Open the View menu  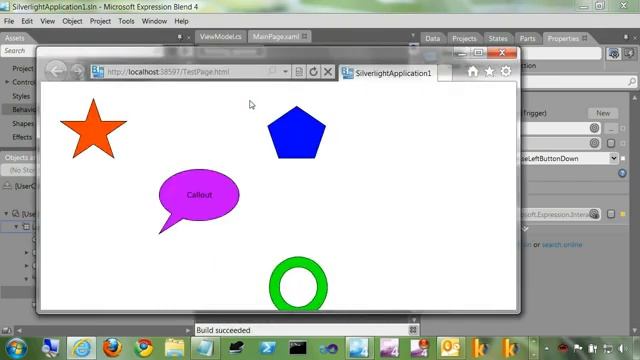tap(47, 21)
